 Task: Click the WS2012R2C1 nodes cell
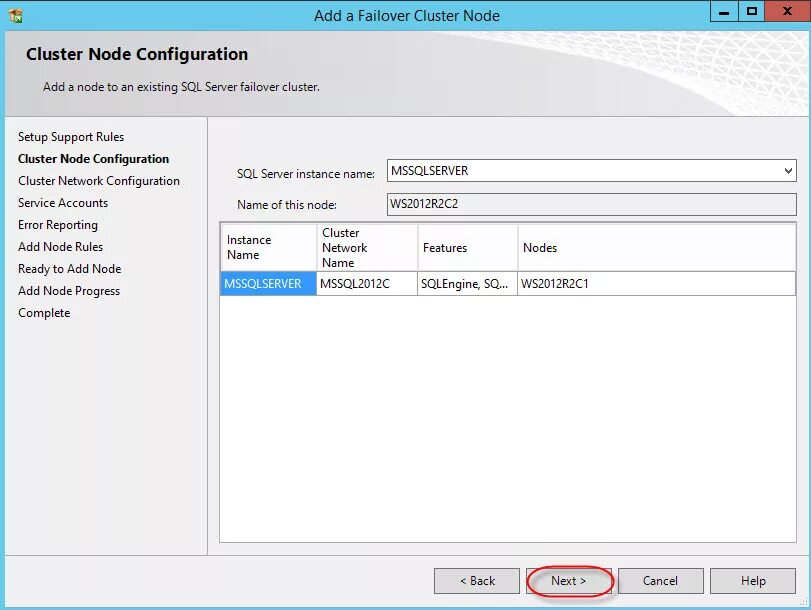pos(657,284)
